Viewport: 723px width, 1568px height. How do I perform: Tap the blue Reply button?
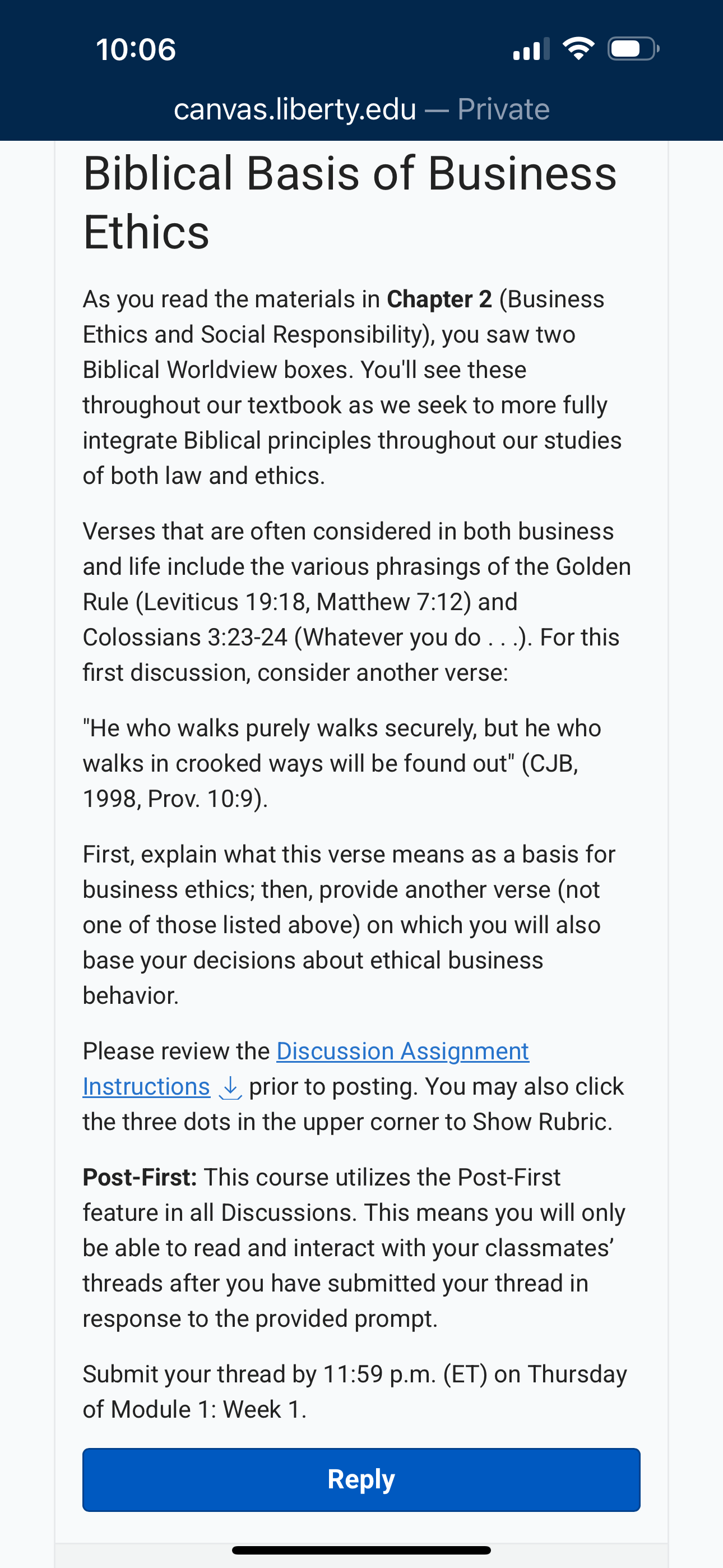(361, 1479)
